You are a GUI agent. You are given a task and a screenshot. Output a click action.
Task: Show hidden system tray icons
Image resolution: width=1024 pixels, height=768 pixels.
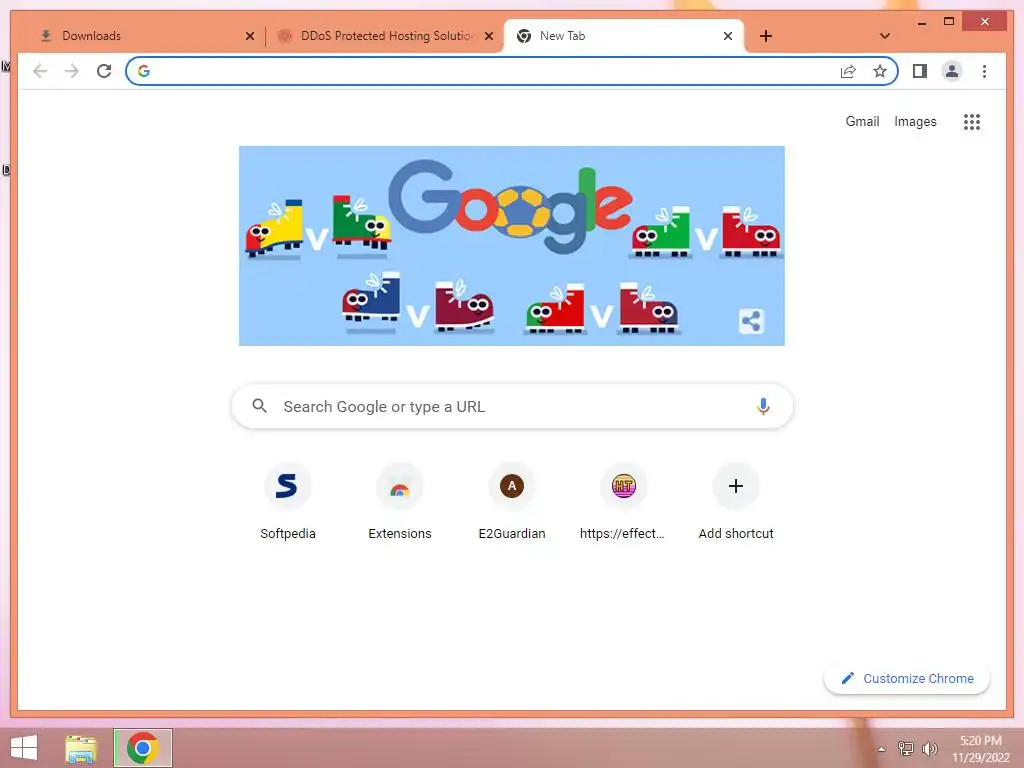[882, 749]
